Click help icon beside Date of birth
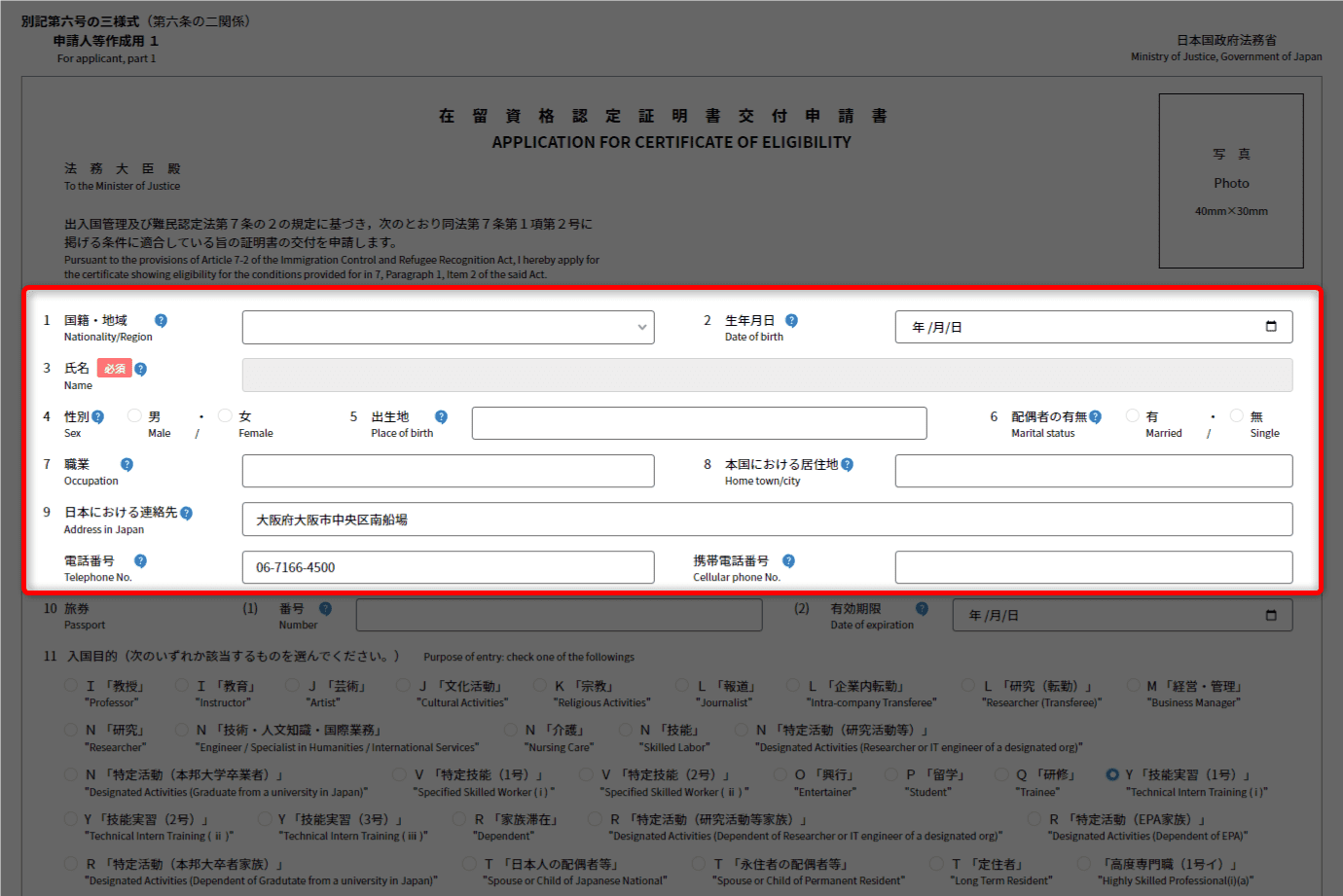Screen dimensions: 1343x896 point(791,321)
